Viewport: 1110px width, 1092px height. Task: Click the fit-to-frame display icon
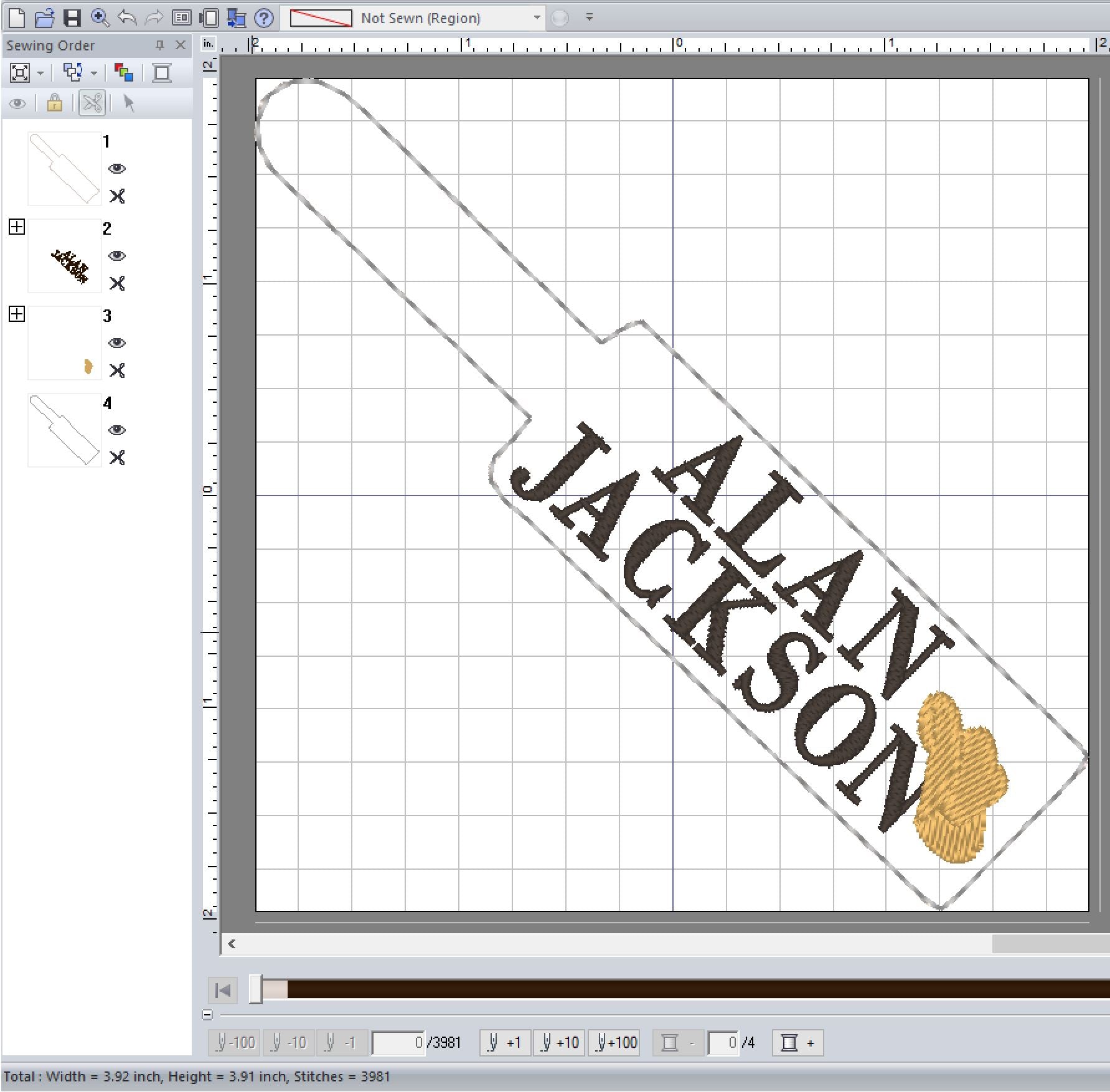[20, 73]
